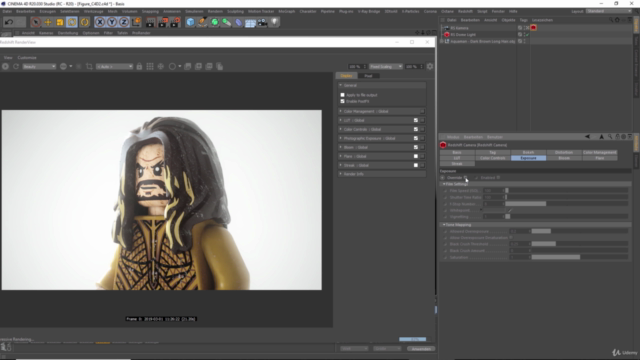Screen dimensions: 640x360
Task: Open the Distortion tab
Action: tap(564, 152)
